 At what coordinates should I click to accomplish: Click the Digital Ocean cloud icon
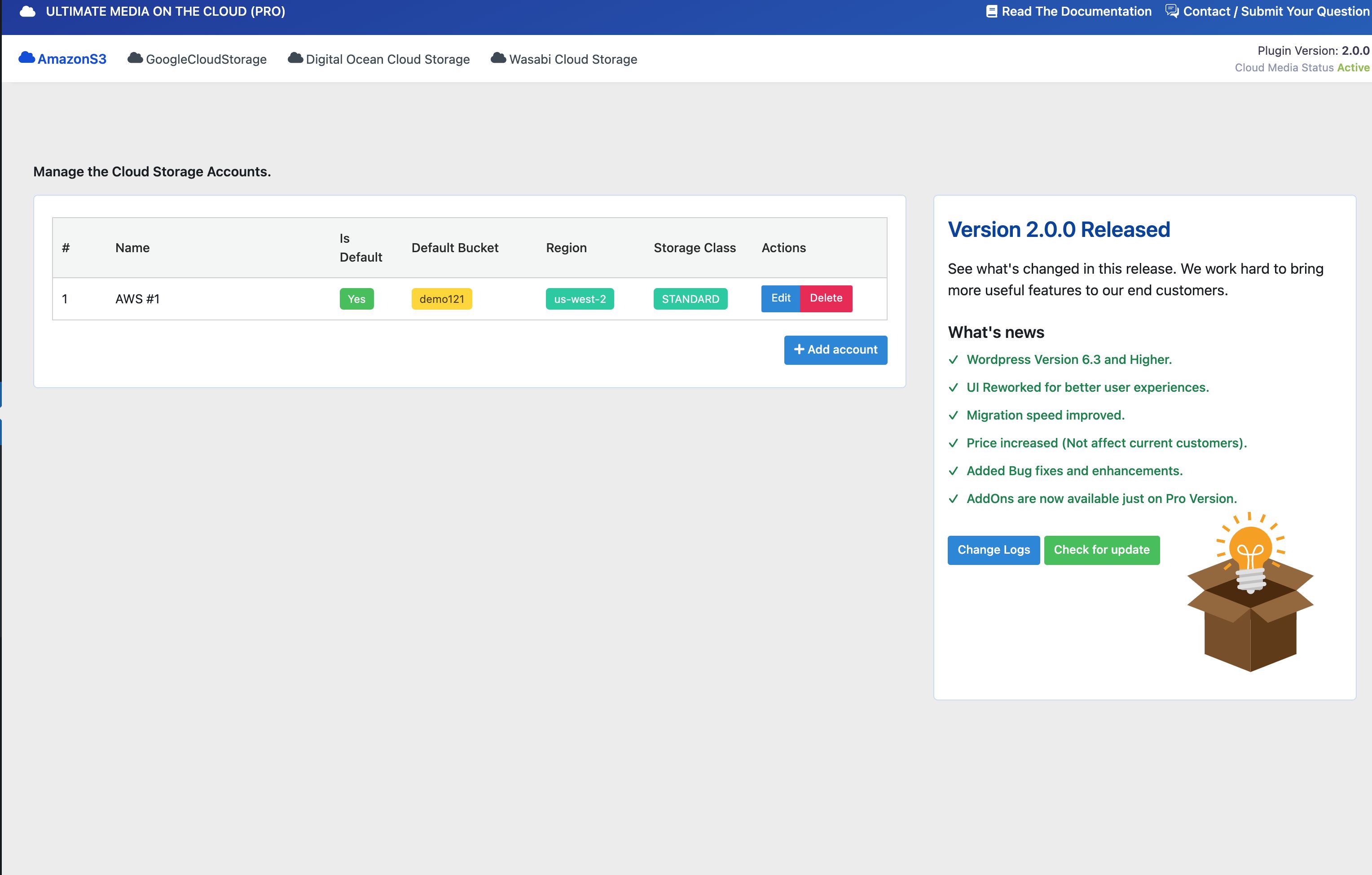(x=295, y=57)
